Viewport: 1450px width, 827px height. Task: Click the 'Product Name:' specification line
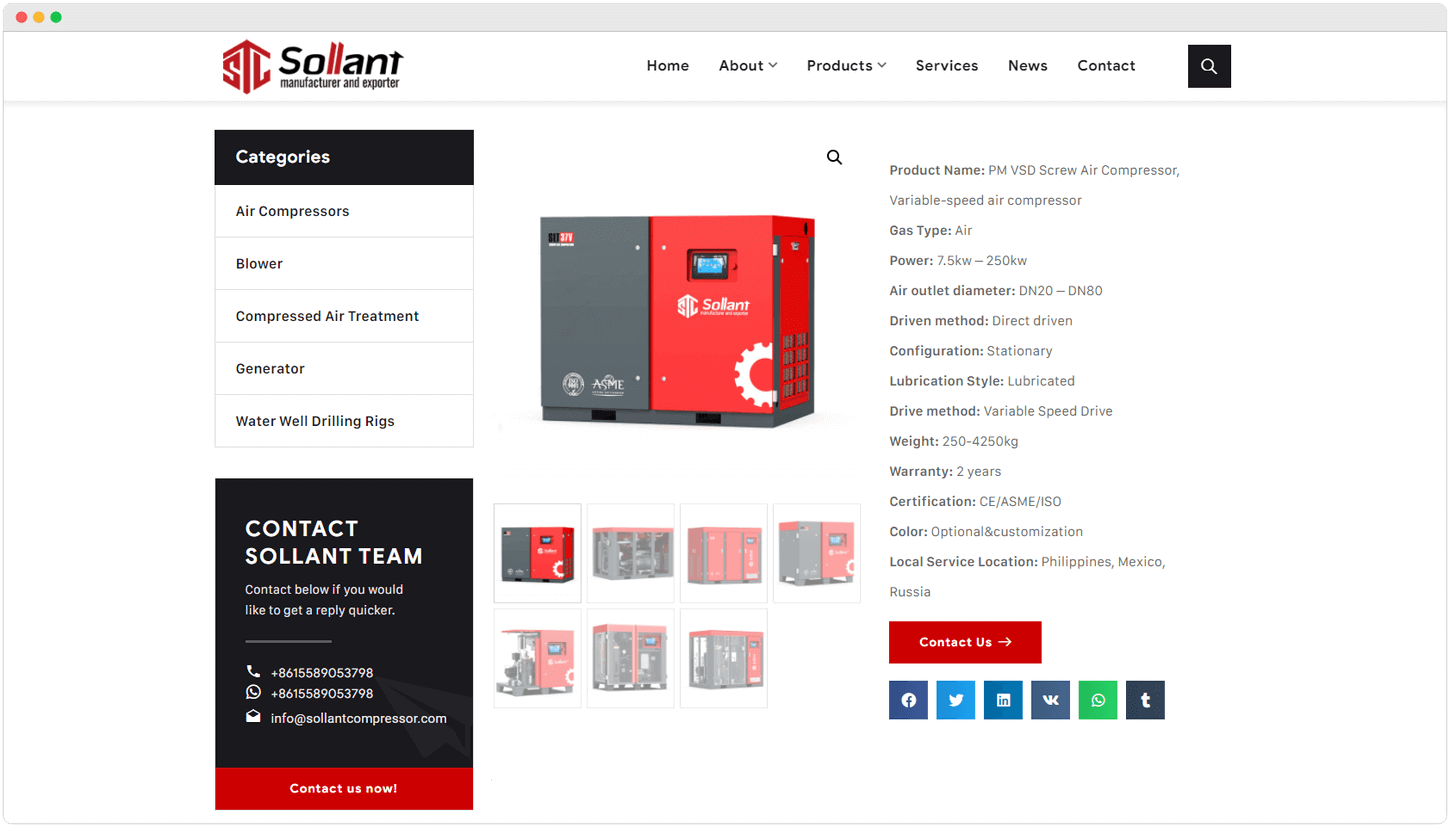click(1035, 185)
